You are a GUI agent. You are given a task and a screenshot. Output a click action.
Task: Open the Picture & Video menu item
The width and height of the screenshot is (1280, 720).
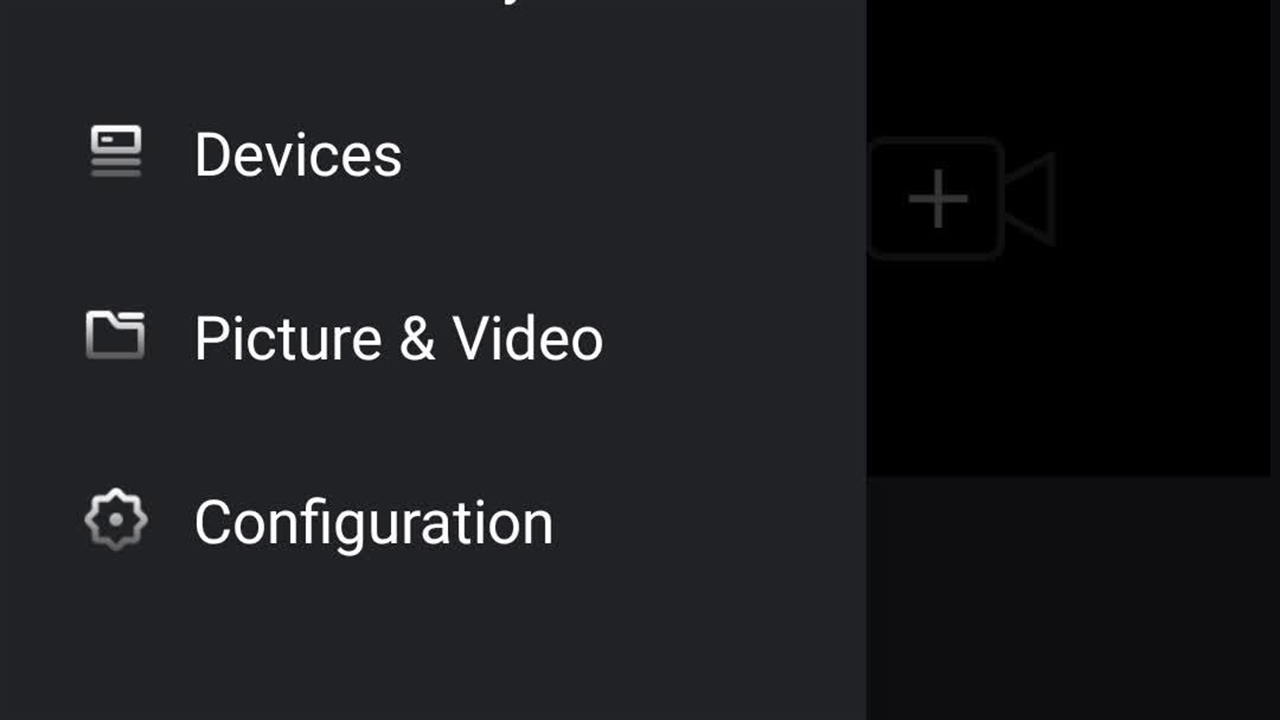(x=398, y=338)
